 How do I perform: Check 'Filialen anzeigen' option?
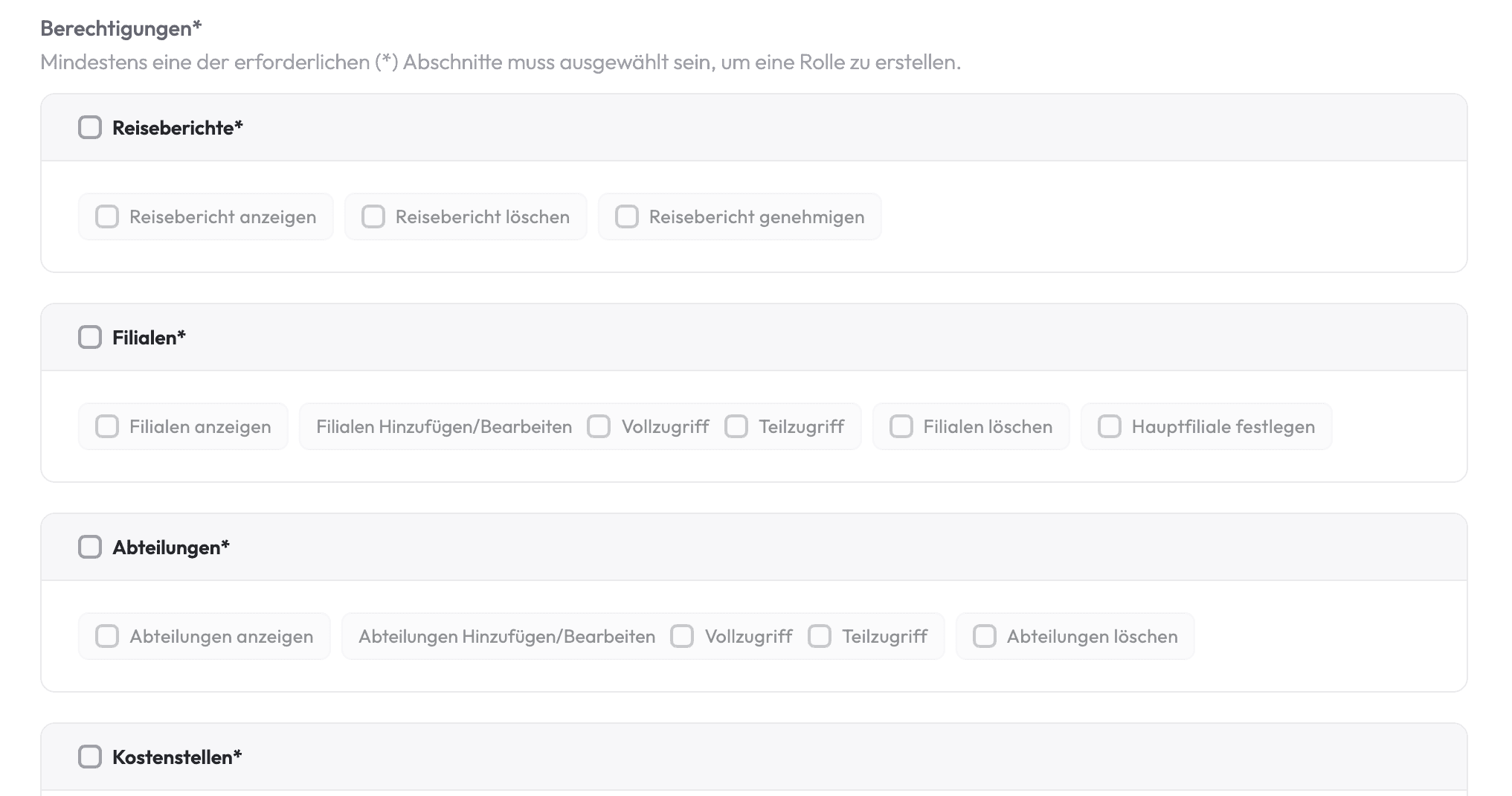[107, 426]
